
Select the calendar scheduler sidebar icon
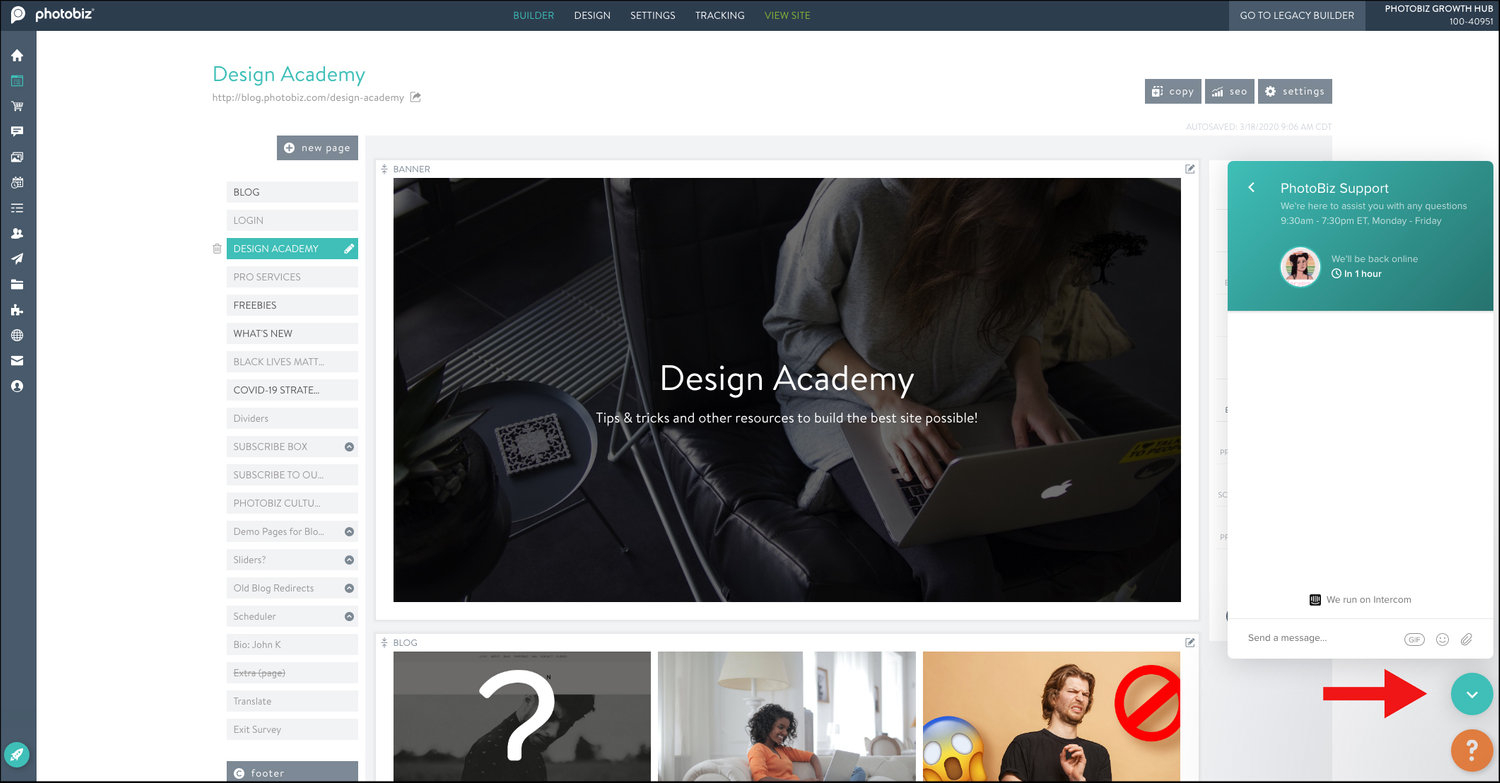point(17,182)
